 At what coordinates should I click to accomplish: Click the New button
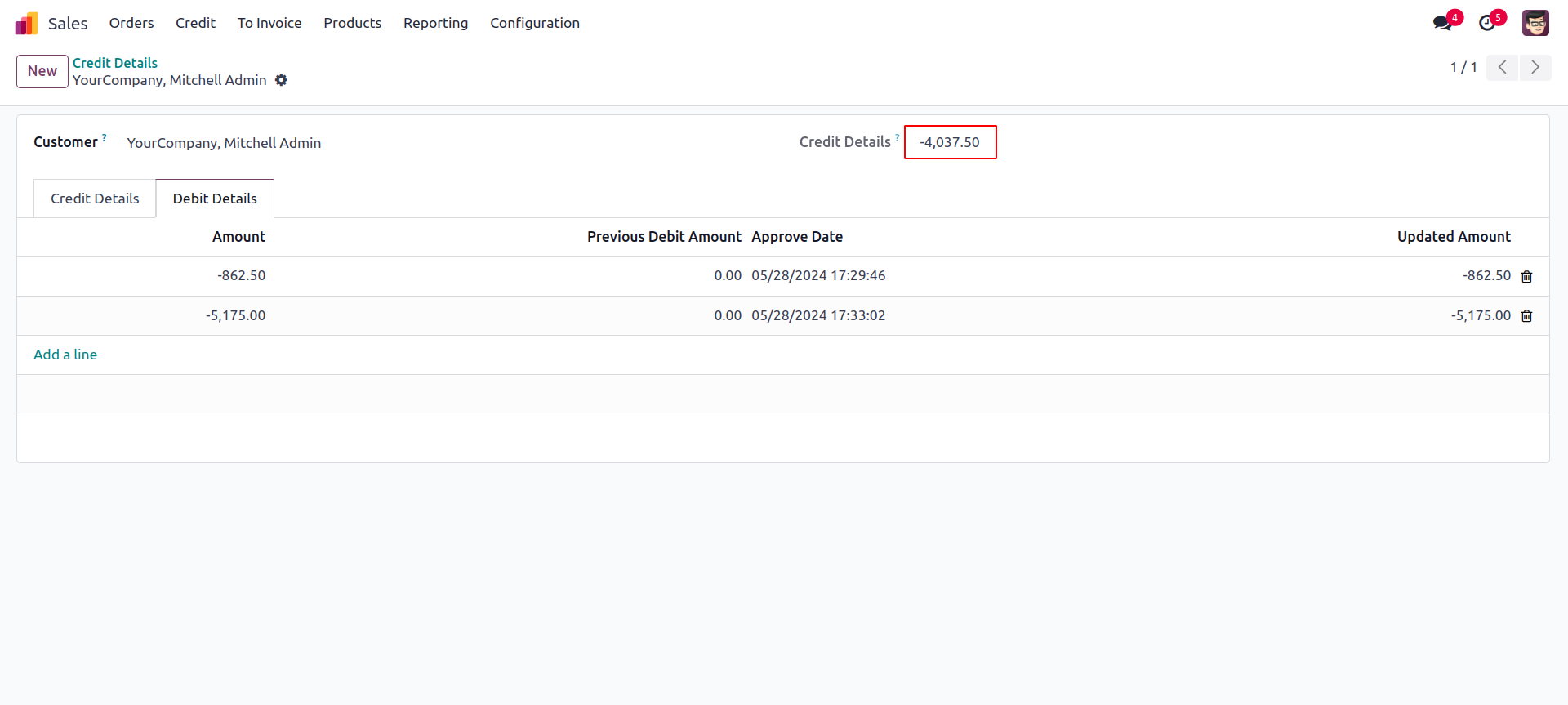tap(42, 71)
